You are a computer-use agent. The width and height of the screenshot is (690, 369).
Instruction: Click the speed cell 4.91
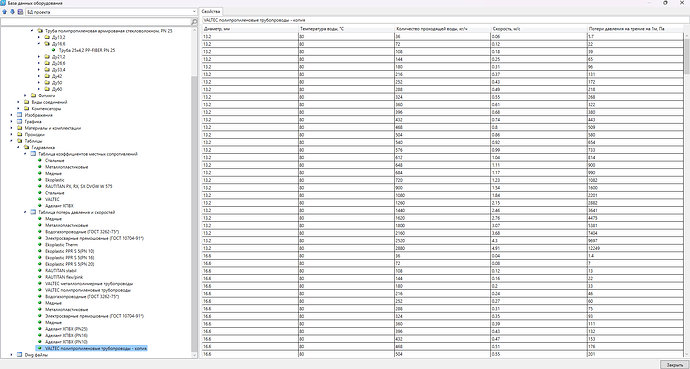pos(539,248)
